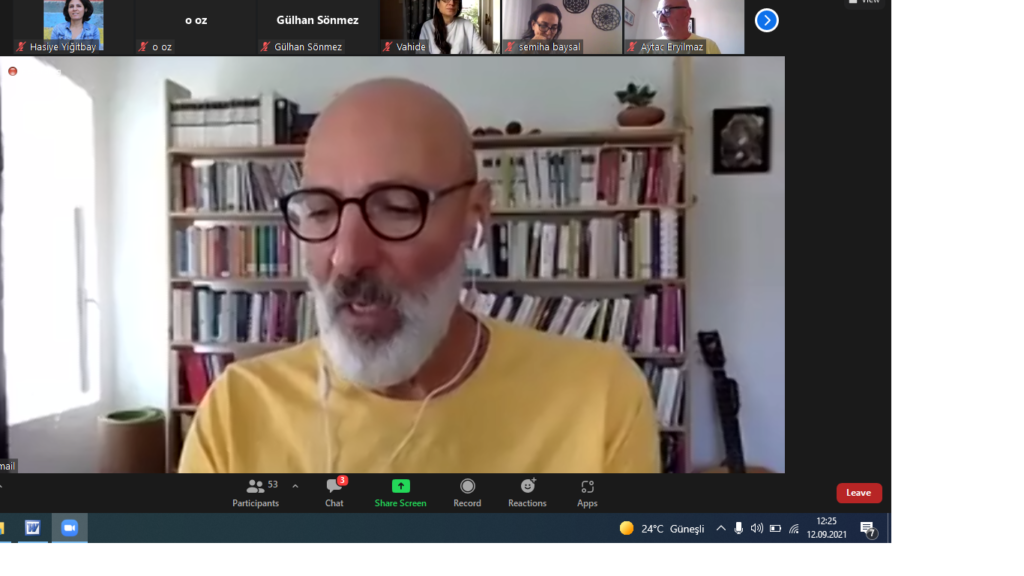Show next participants with the blue arrow
The image size is (1024, 576).
[x=767, y=20]
